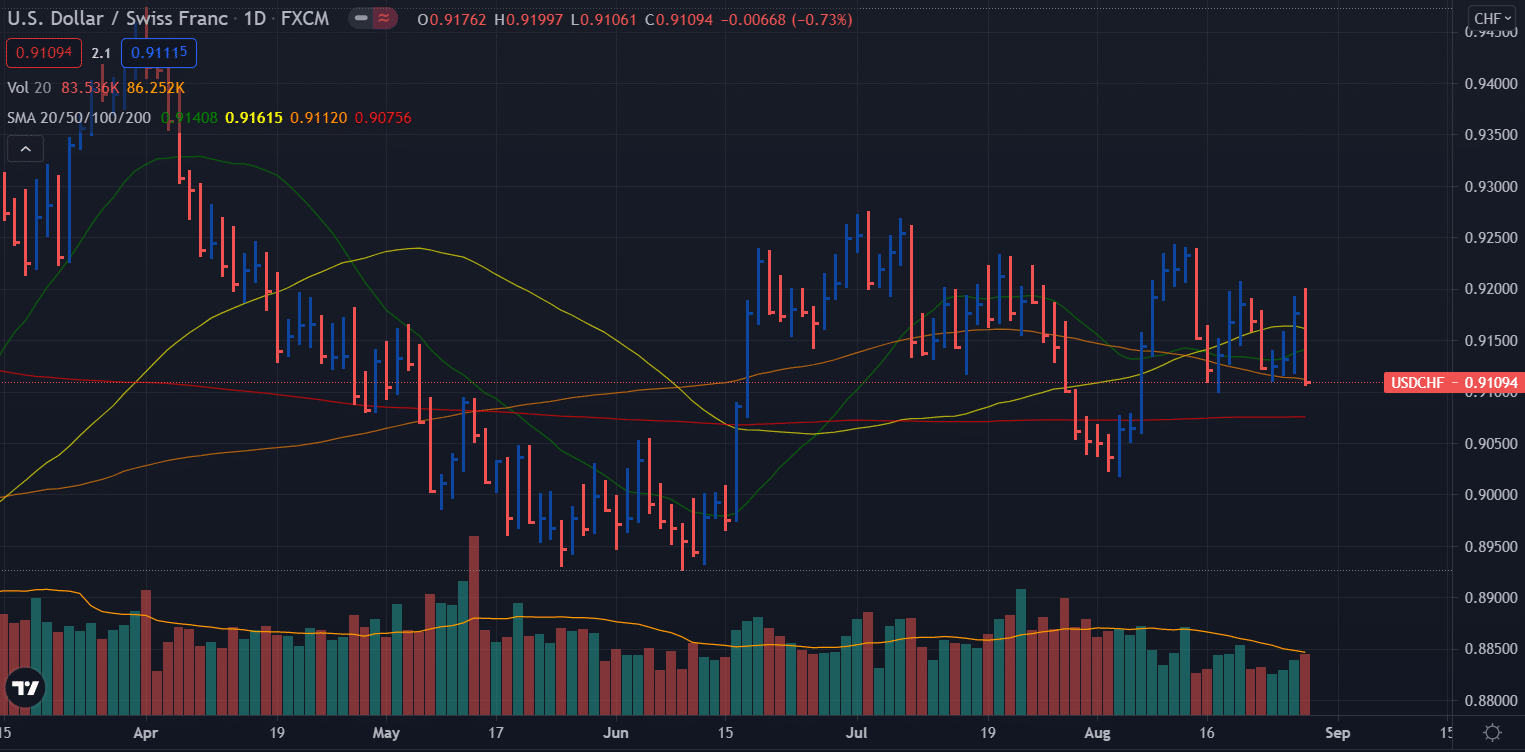This screenshot has width=1525, height=752.
Task: Click the USDCHF price flag on the right axis
Action: click(x=1452, y=383)
